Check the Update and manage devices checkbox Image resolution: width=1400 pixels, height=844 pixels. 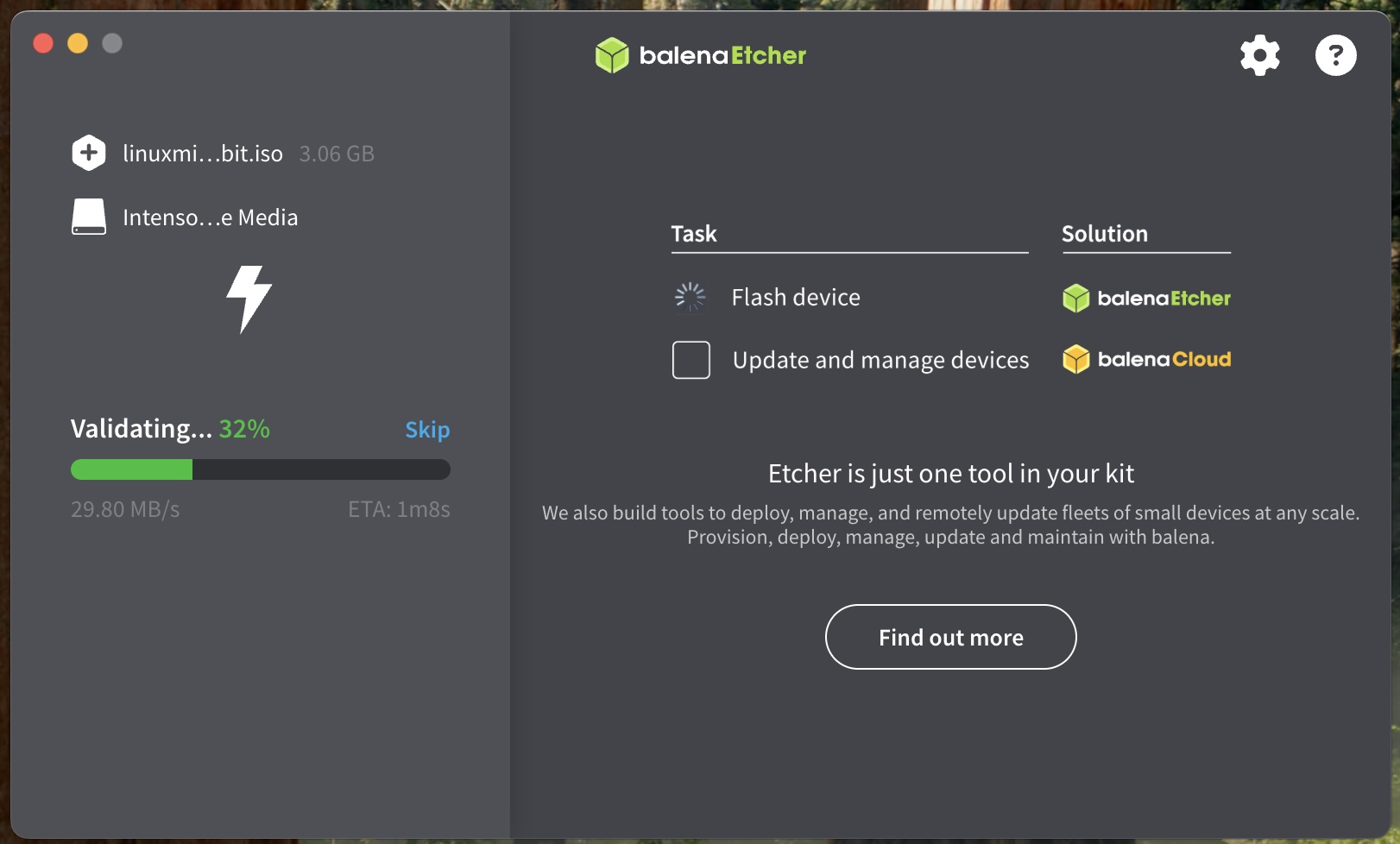(x=691, y=360)
